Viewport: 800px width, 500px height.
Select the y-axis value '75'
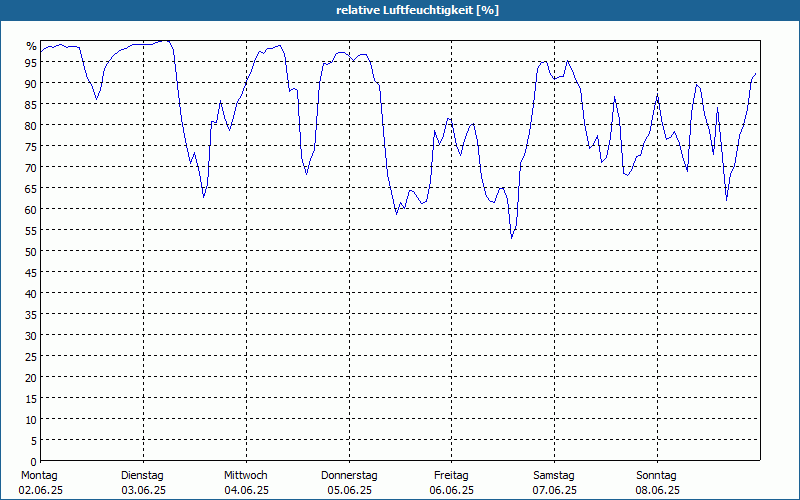31,147
